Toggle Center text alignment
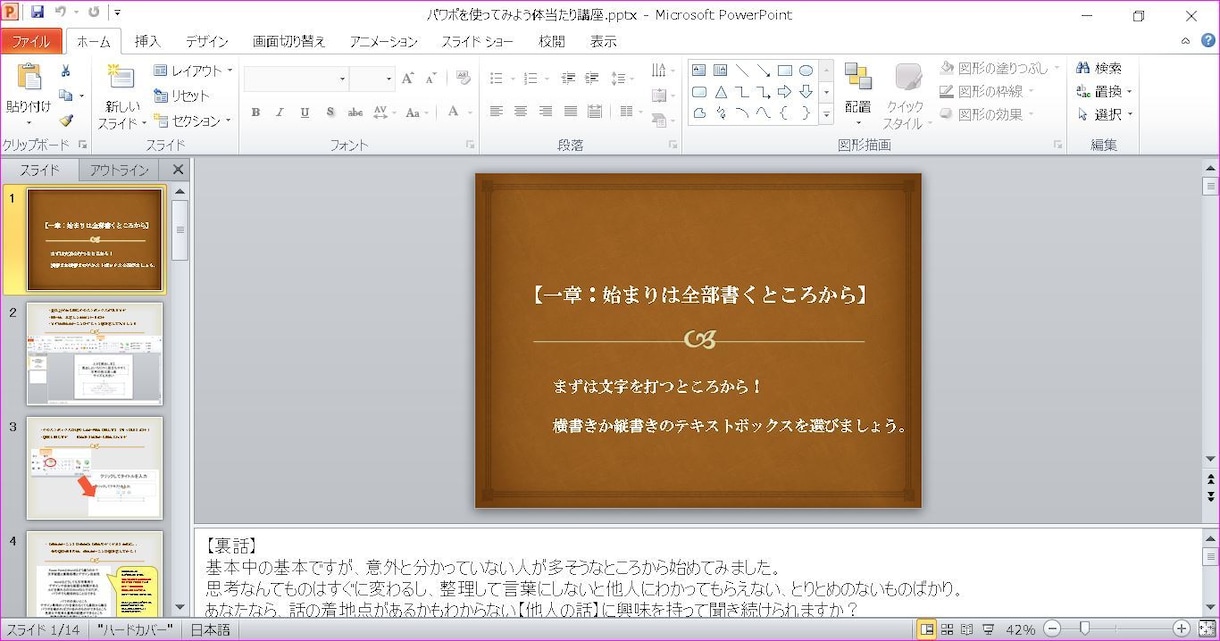The height and width of the screenshot is (641, 1220). pyautogui.click(x=521, y=111)
